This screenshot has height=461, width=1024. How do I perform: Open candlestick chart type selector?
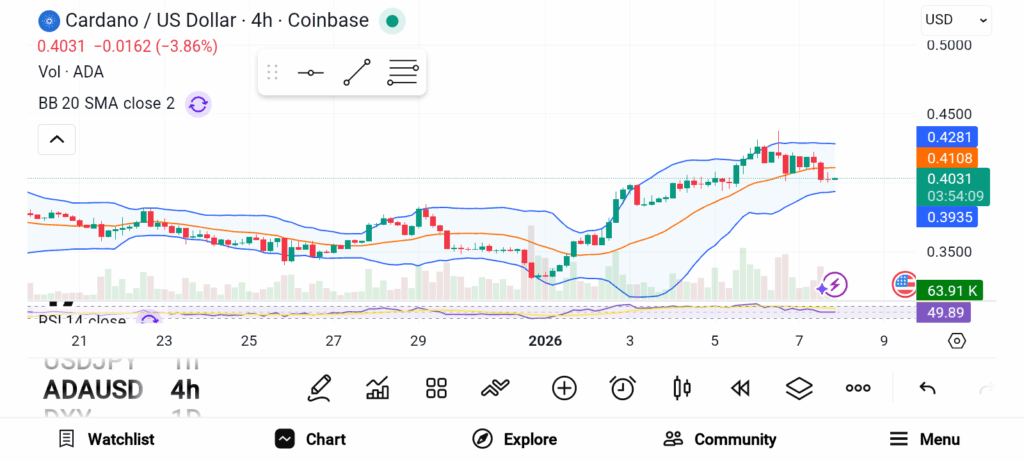682,388
